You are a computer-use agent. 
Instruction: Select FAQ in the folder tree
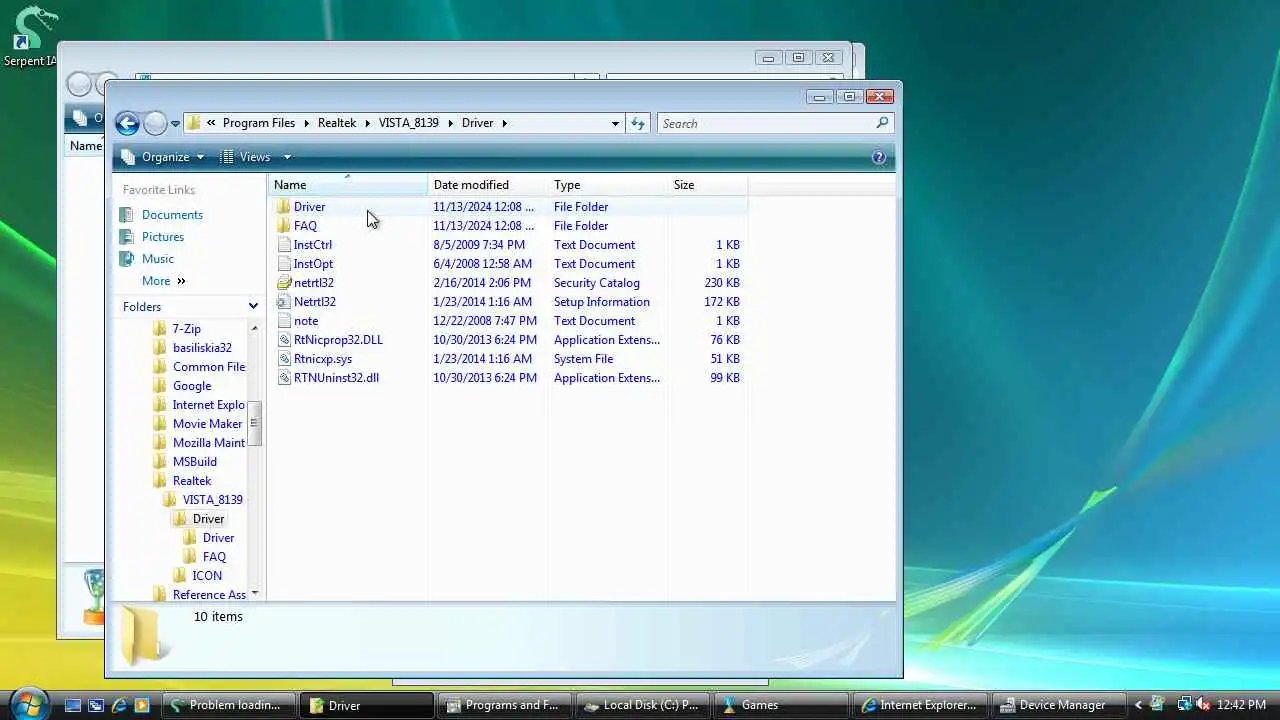[x=214, y=557]
